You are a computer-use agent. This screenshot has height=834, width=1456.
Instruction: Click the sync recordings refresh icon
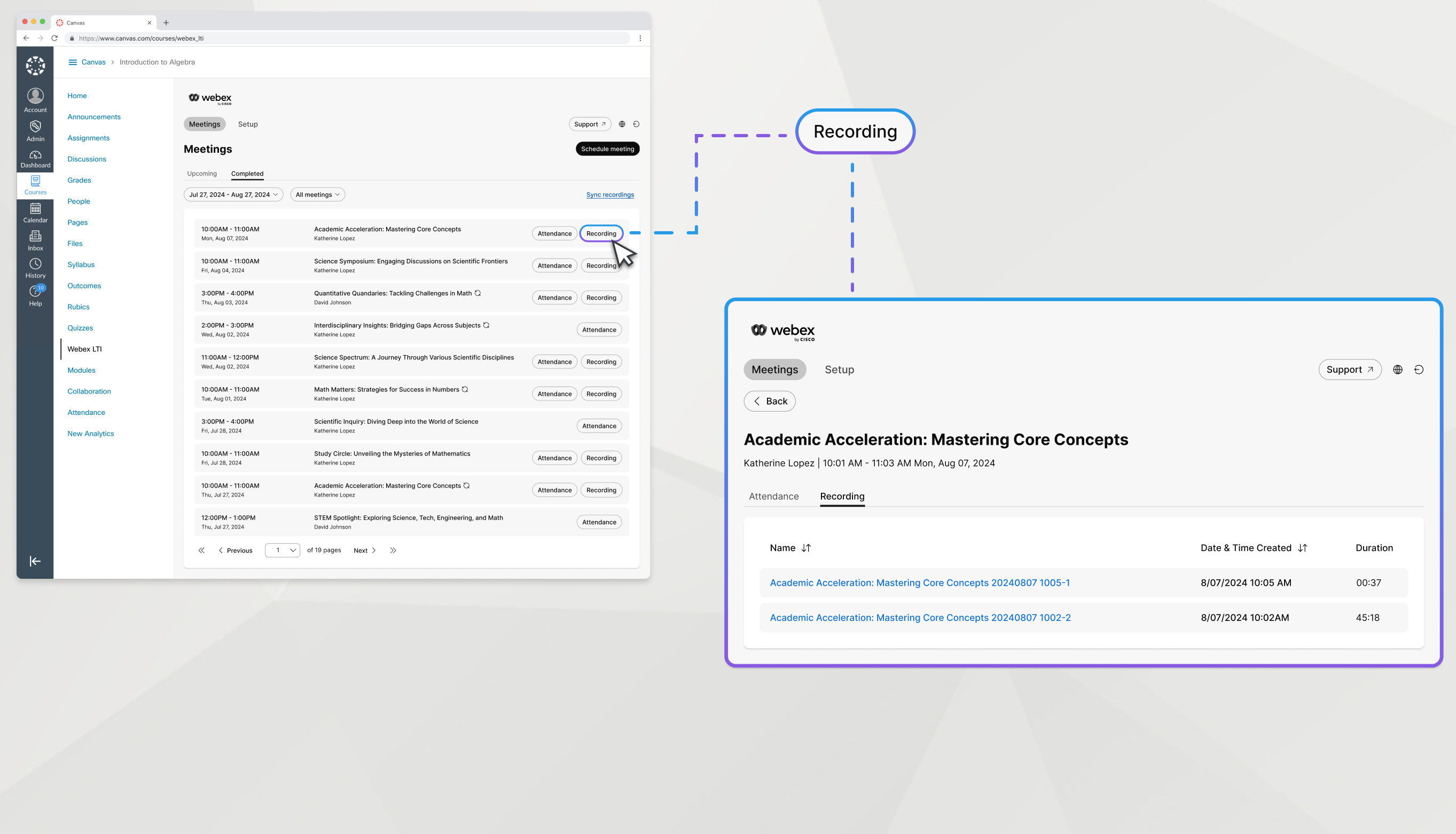636,124
